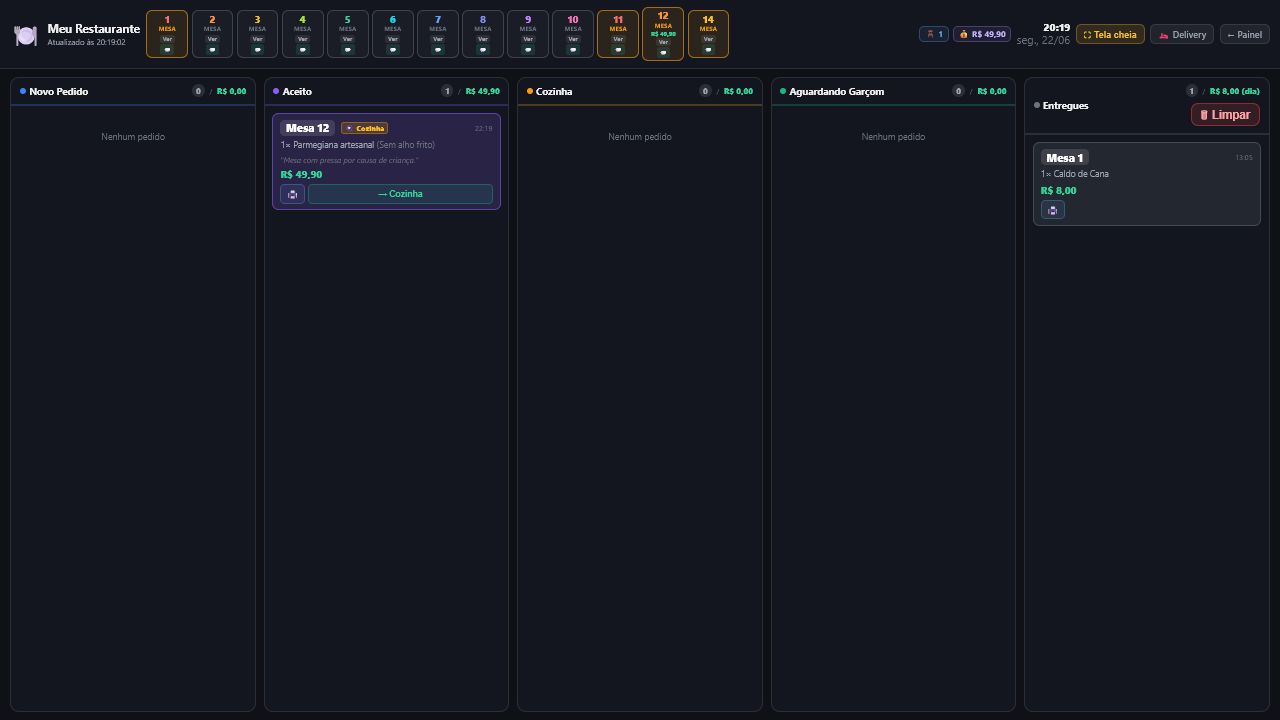
Task: Click 'Nenhum pedido' in Aguardando Garçom column
Action: tap(893, 137)
